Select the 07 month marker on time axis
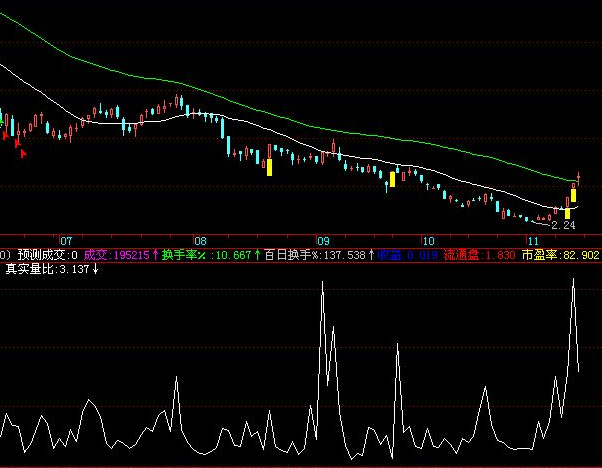The height and width of the screenshot is (468, 602). 66,241
